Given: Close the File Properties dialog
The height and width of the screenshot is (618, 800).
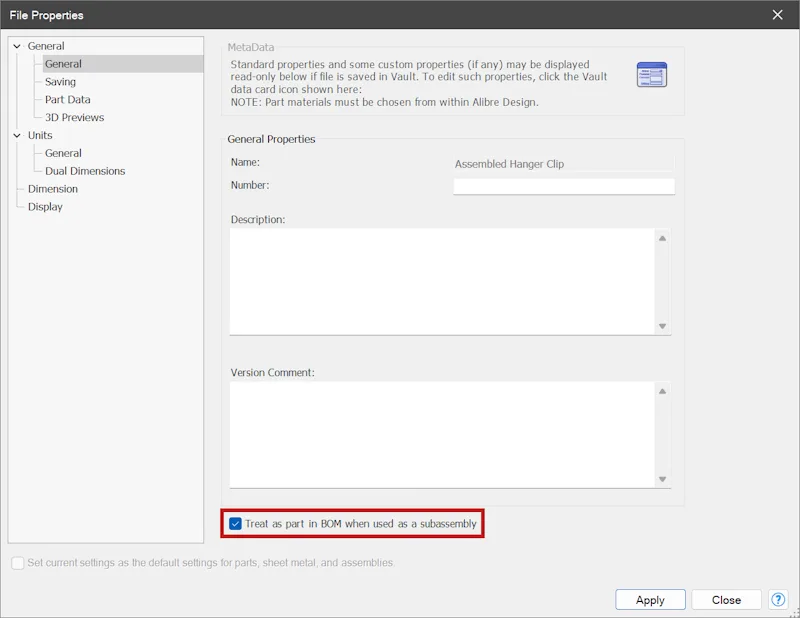Looking at the screenshot, I should click(777, 15).
